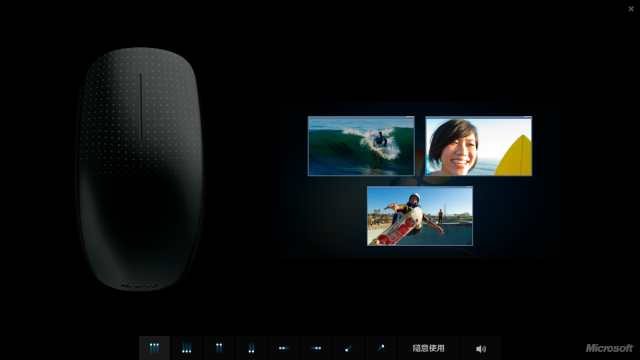Mute the demo sound with the speaker icon
Viewport: 640px width, 360px height.
tap(481, 348)
